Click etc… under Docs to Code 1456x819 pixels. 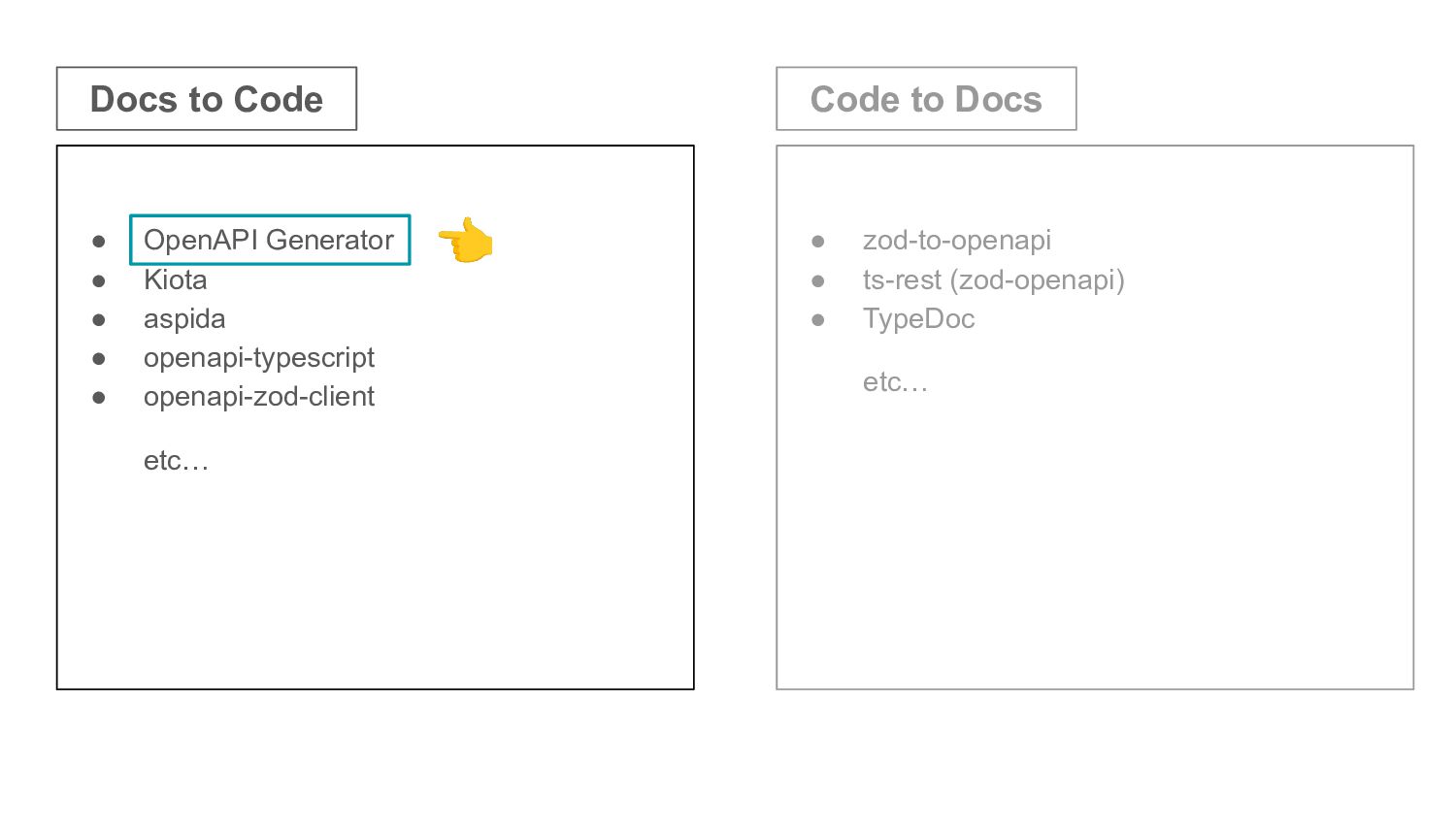click(x=176, y=460)
